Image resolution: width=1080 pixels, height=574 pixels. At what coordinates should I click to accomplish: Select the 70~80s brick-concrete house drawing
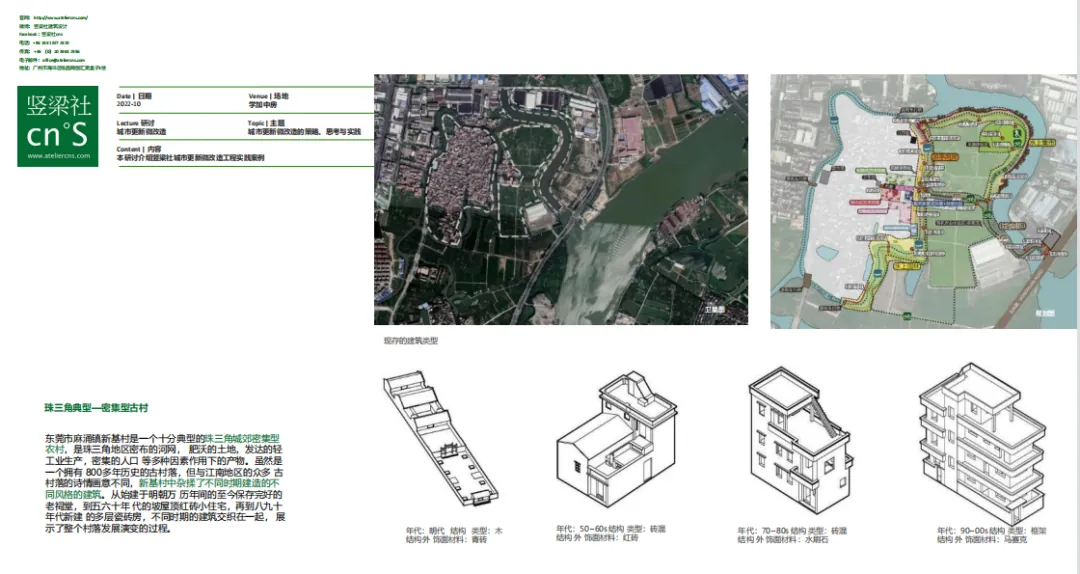tap(800, 440)
